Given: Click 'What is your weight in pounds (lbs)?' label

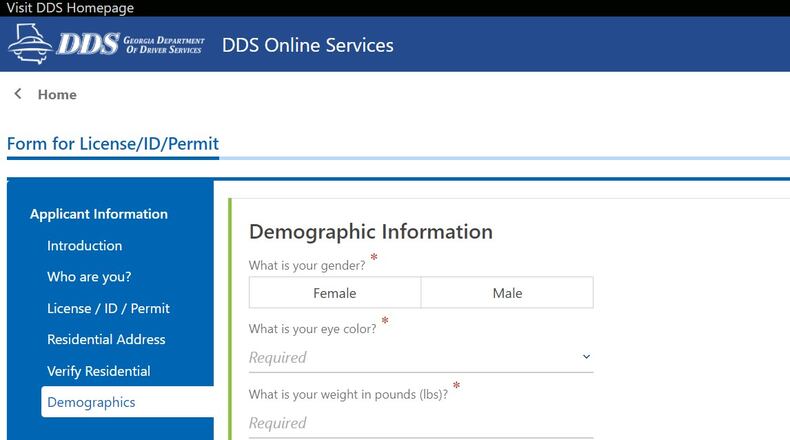Looking at the screenshot, I should coord(348,394).
